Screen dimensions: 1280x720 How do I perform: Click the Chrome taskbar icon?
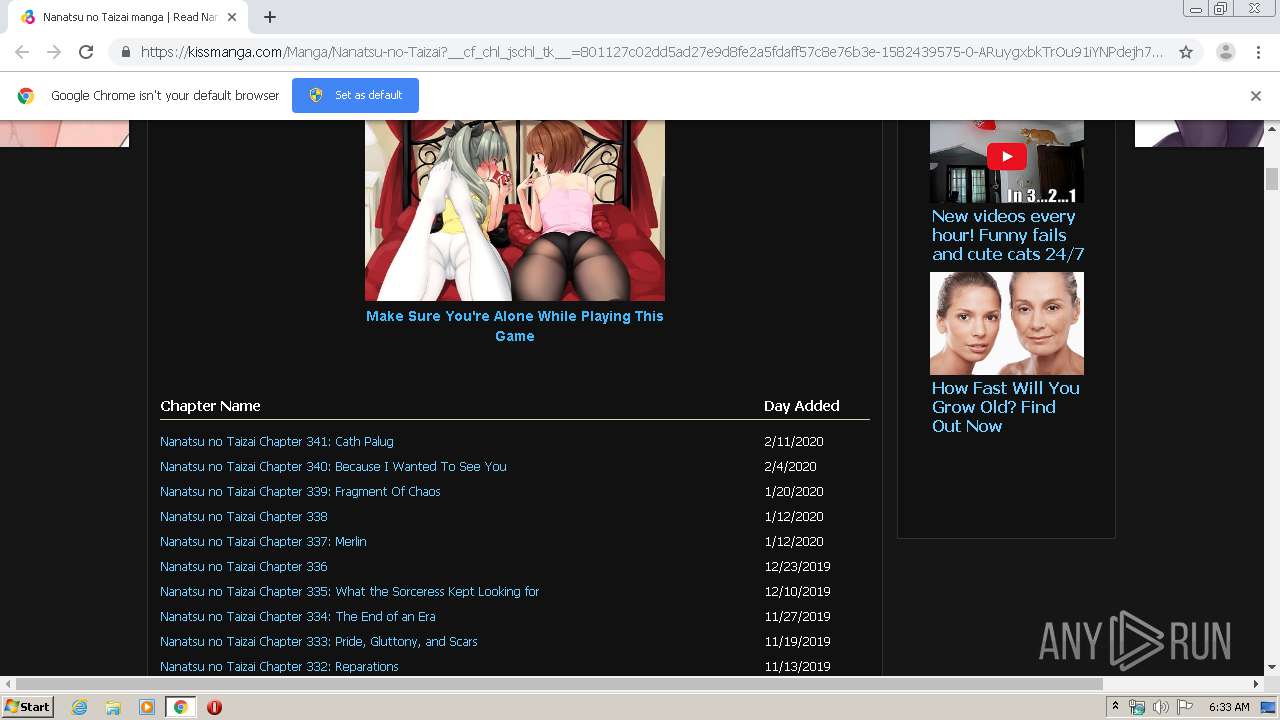coord(180,707)
